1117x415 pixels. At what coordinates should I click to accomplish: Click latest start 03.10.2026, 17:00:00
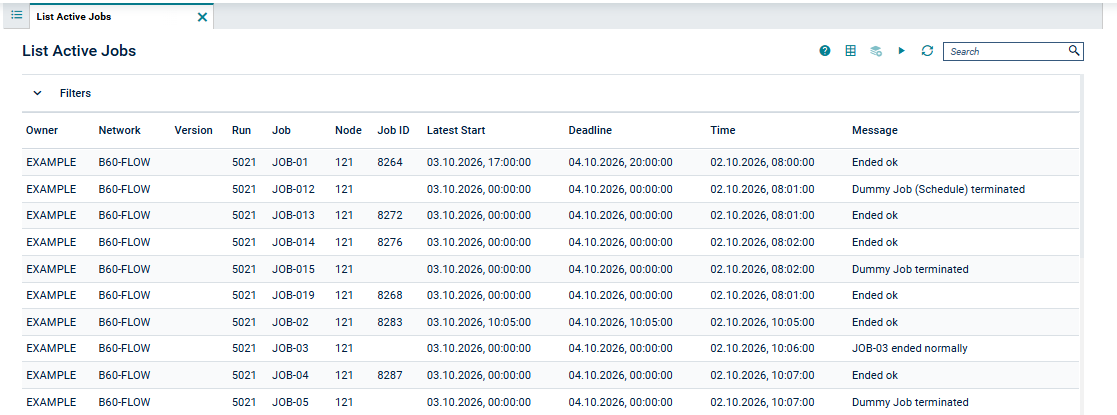tap(479, 162)
